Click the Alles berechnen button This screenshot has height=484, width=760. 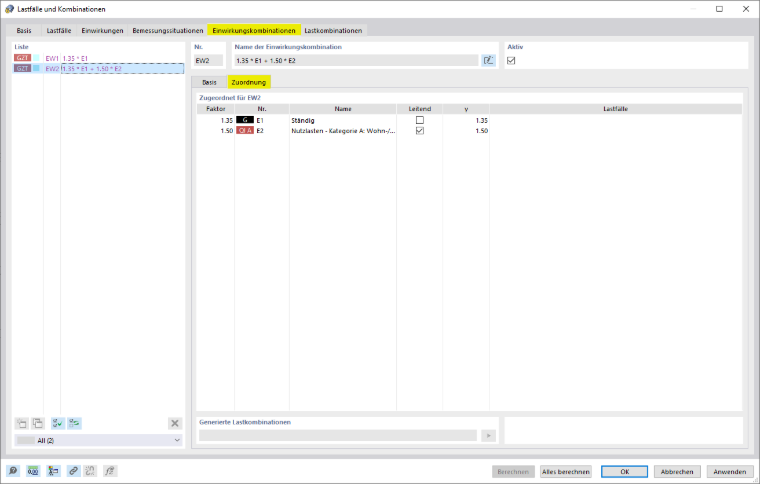click(566, 471)
